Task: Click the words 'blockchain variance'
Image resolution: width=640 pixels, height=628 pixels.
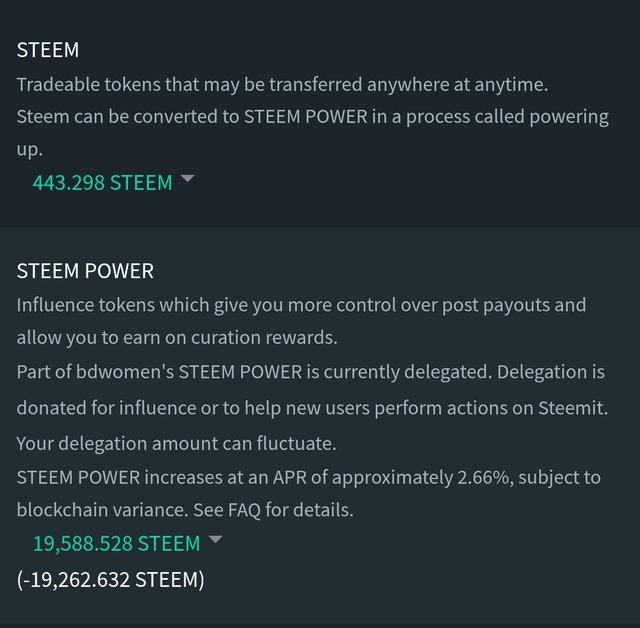Action: click(102, 510)
